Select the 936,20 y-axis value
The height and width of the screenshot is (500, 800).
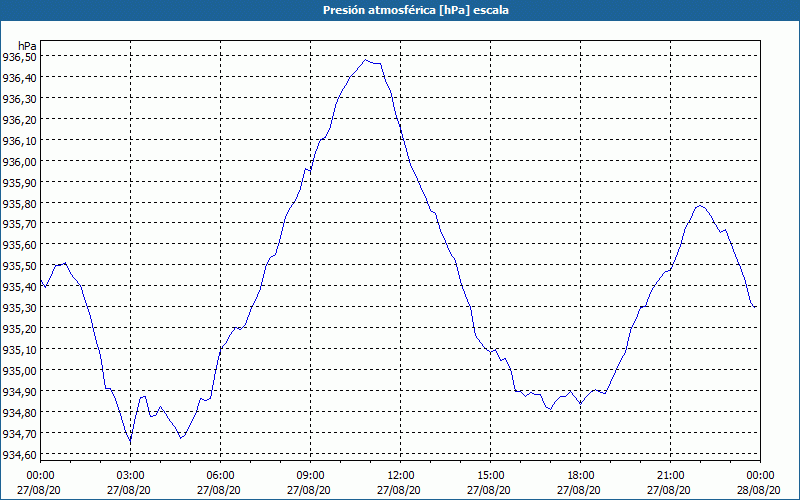(x=19, y=119)
